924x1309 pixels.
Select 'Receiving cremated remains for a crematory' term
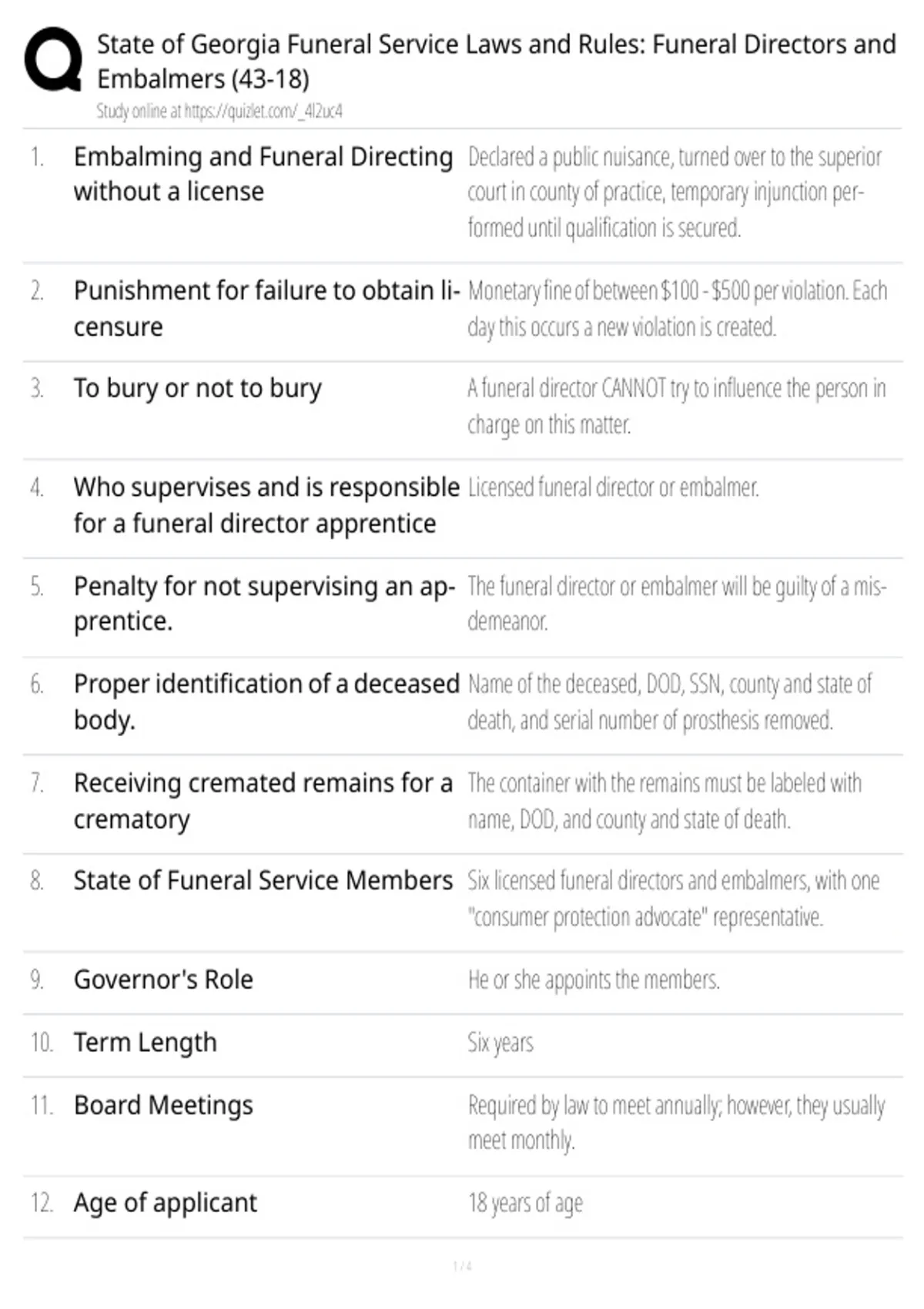click(x=263, y=801)
